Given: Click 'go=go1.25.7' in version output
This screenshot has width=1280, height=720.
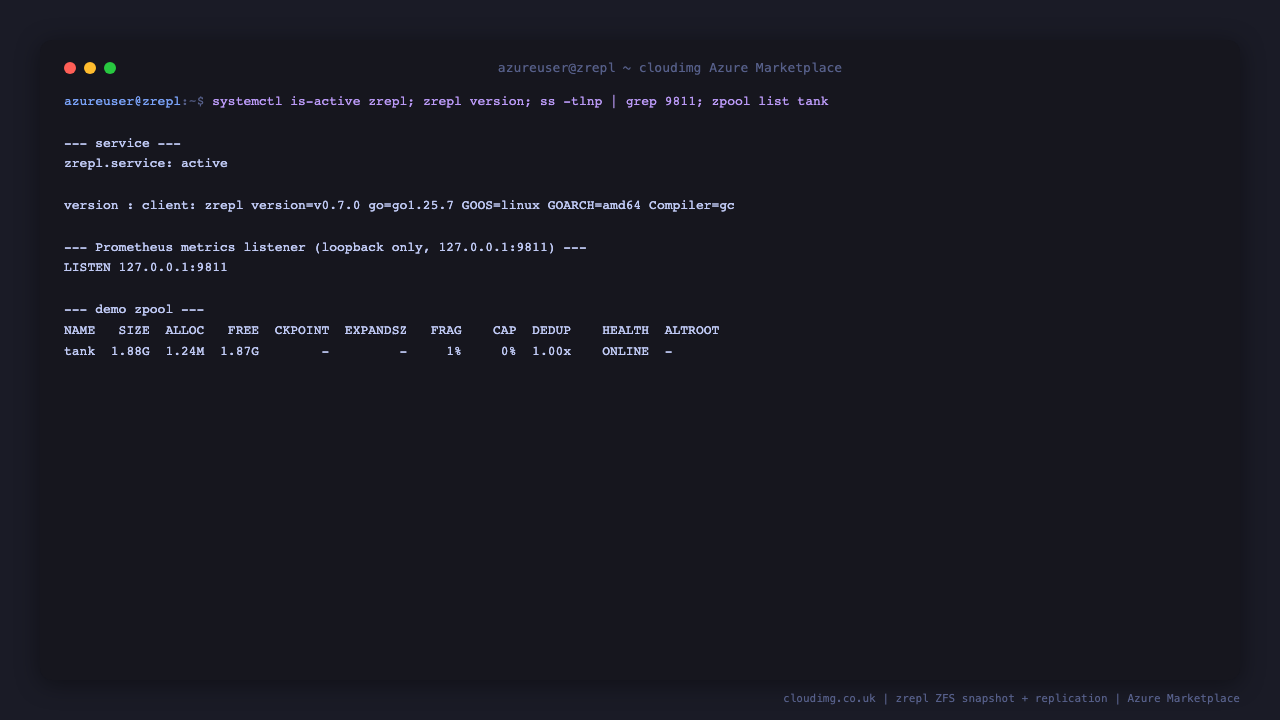Looking at the screenshot, I should click(x=411, y=205).
